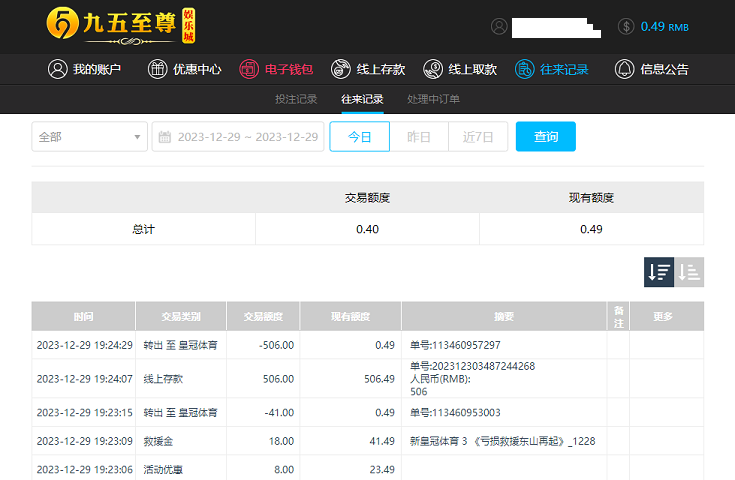Sort records in descending order
The image size is (735, 480).
(659, 272)
